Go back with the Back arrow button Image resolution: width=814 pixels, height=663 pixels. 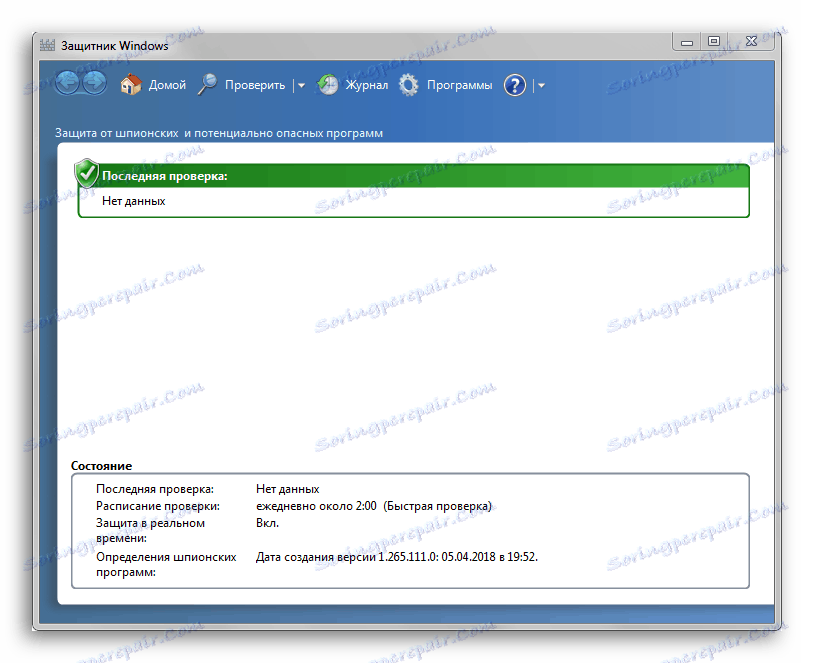67,83
